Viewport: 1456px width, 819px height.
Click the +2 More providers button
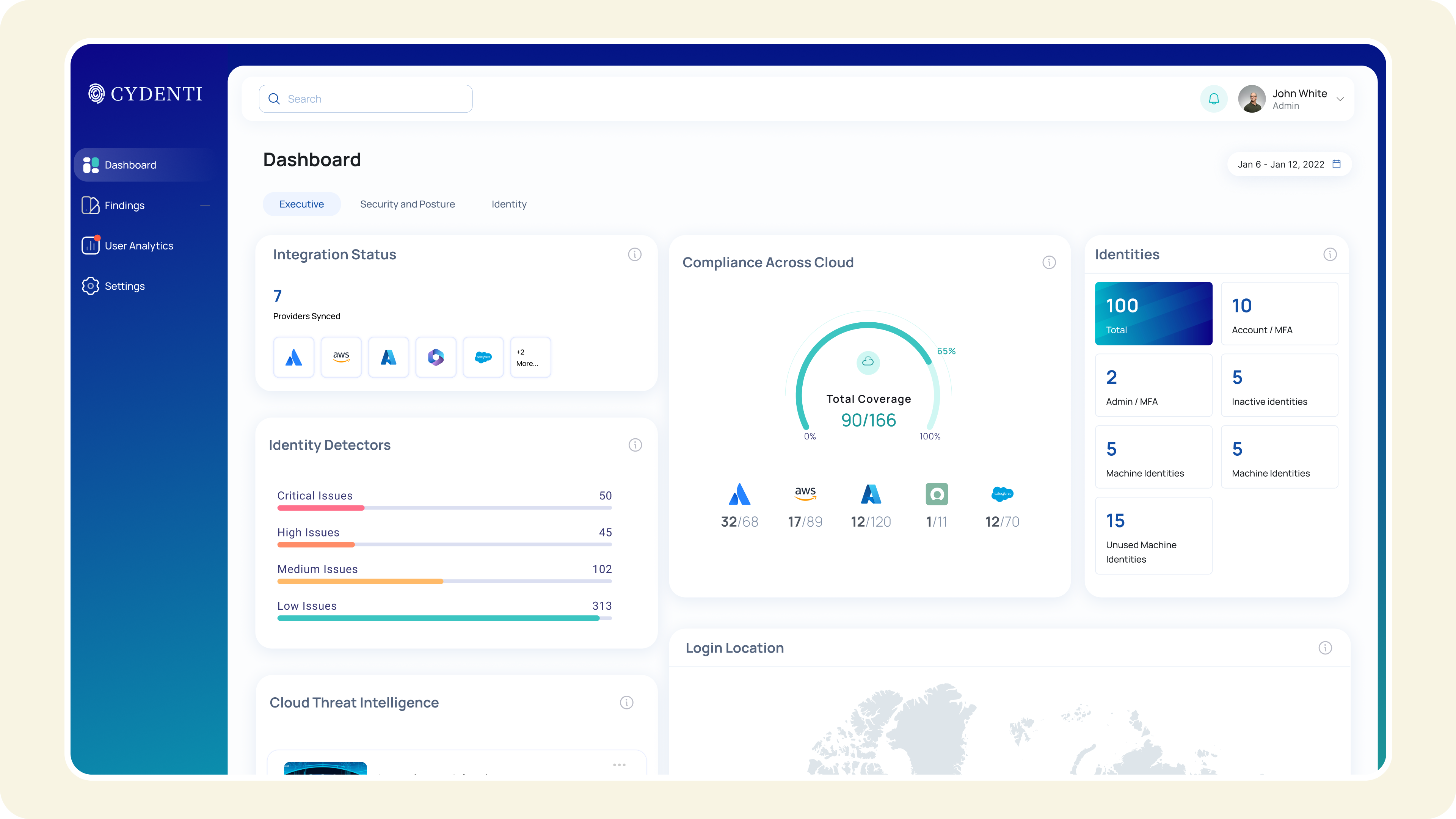[530, 357]
